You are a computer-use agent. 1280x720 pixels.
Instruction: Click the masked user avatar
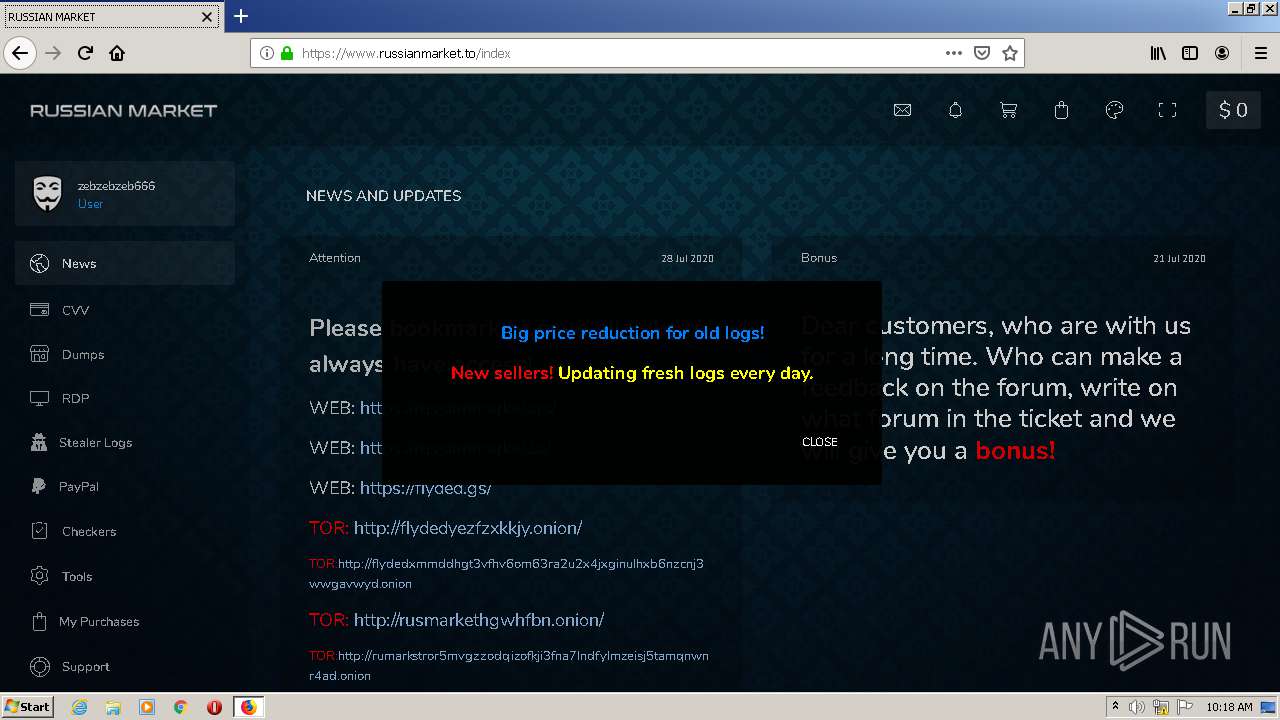point(47,194)
